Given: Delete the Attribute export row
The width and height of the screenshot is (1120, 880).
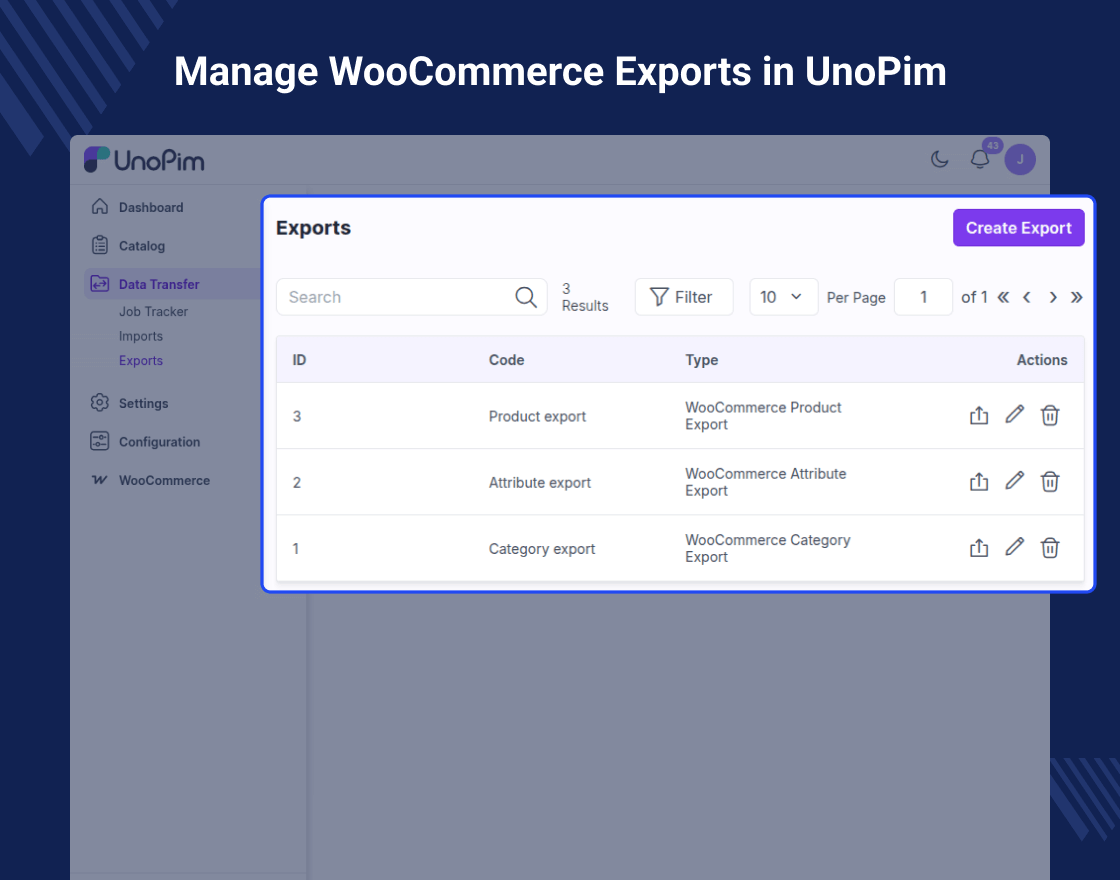Looking at the screenshot, I should [1050, 481].
